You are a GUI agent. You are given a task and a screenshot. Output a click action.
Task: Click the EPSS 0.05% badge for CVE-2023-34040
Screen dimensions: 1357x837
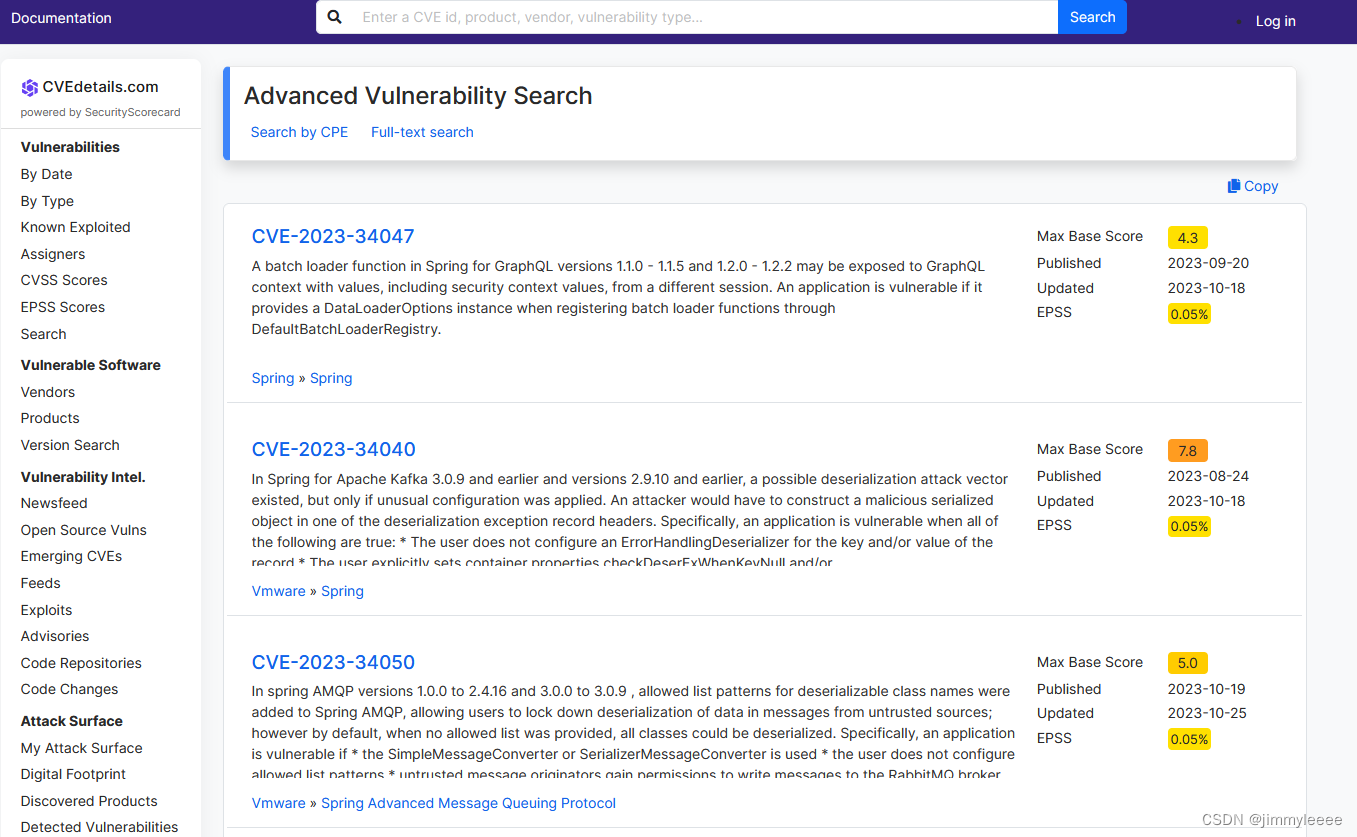pos(1189,526)
